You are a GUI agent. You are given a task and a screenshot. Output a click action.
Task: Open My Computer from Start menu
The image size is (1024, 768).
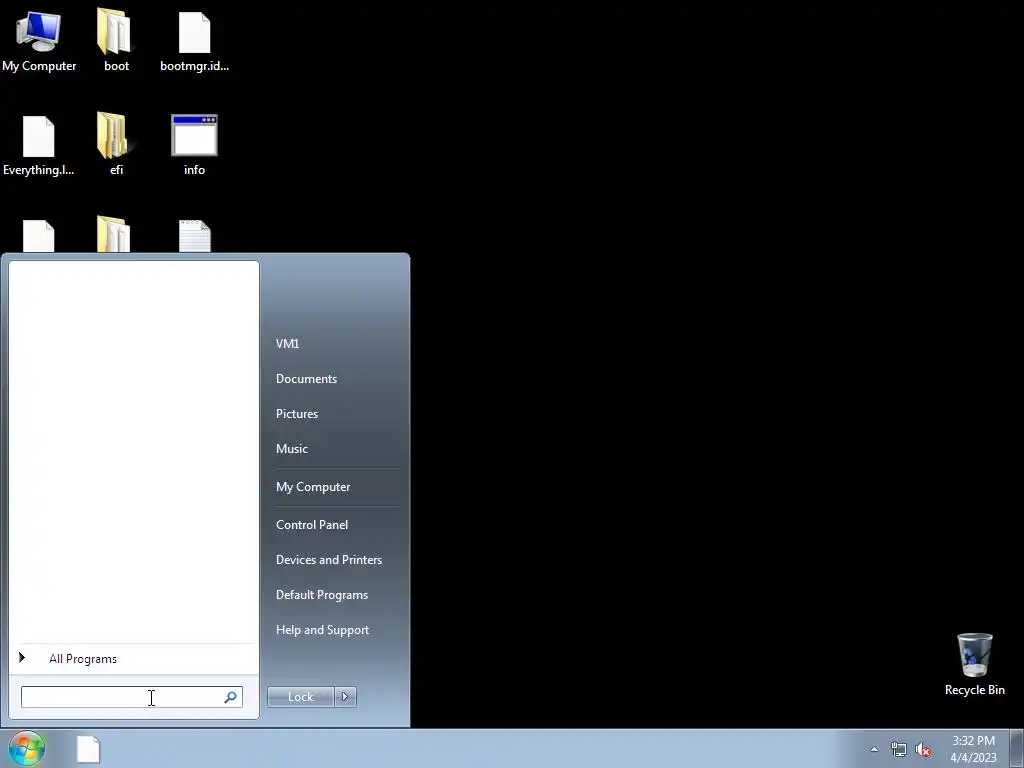click(x=313, y=487)
